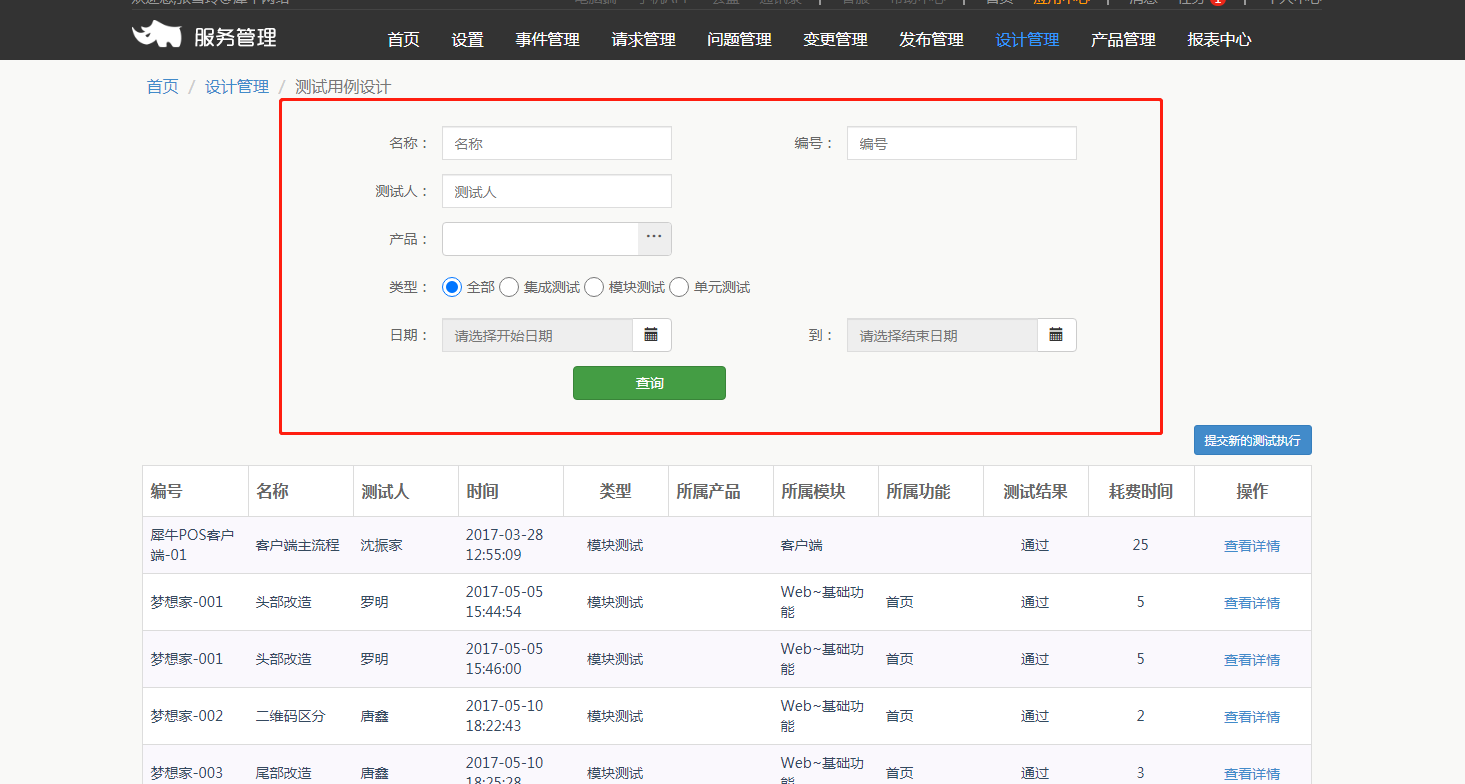
Task: Click the 测试结果 column header
Action: [1036, 491]
